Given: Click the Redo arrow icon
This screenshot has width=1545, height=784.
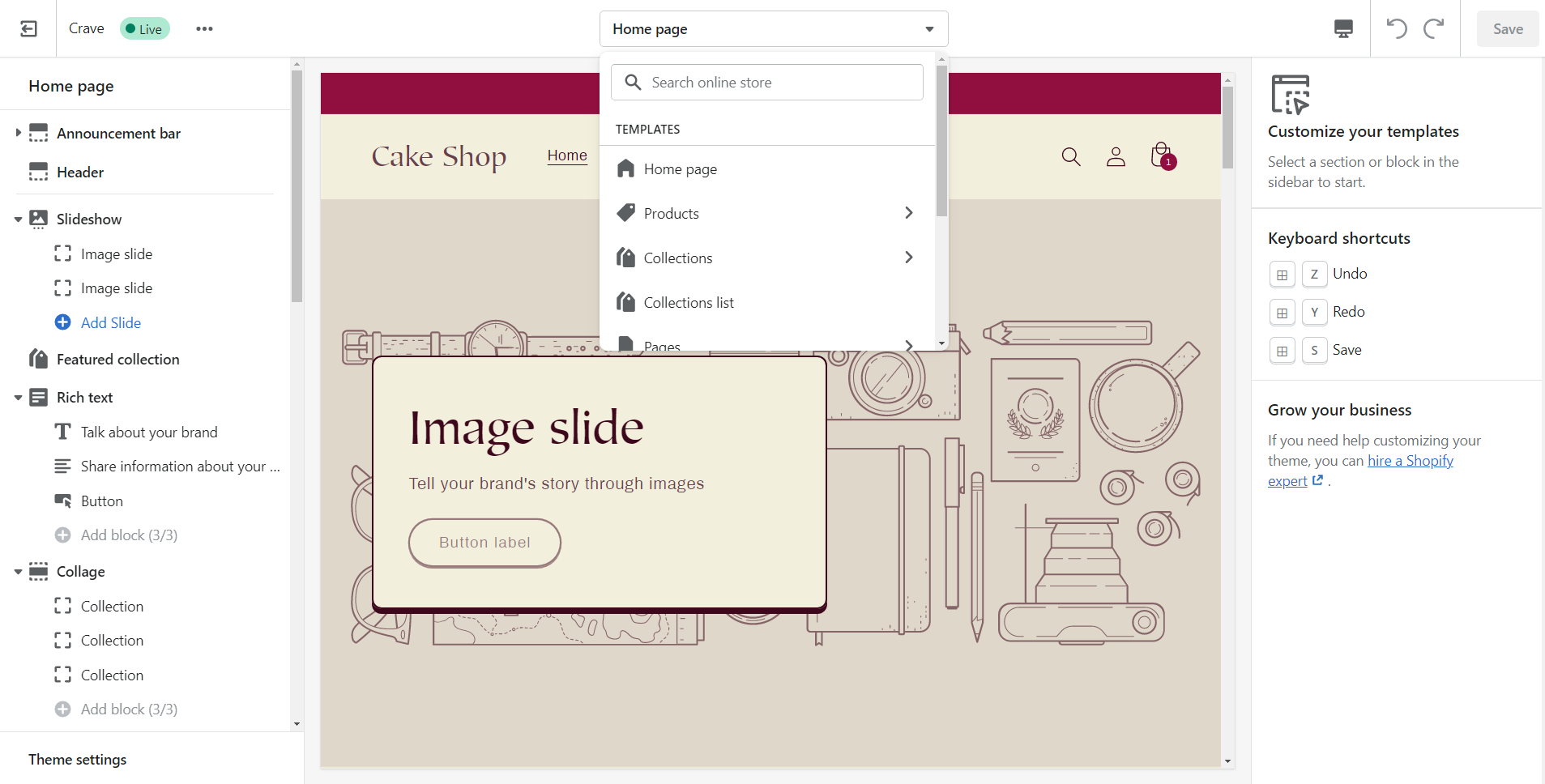Looking at the screenshot, I should coord(1434,29).
